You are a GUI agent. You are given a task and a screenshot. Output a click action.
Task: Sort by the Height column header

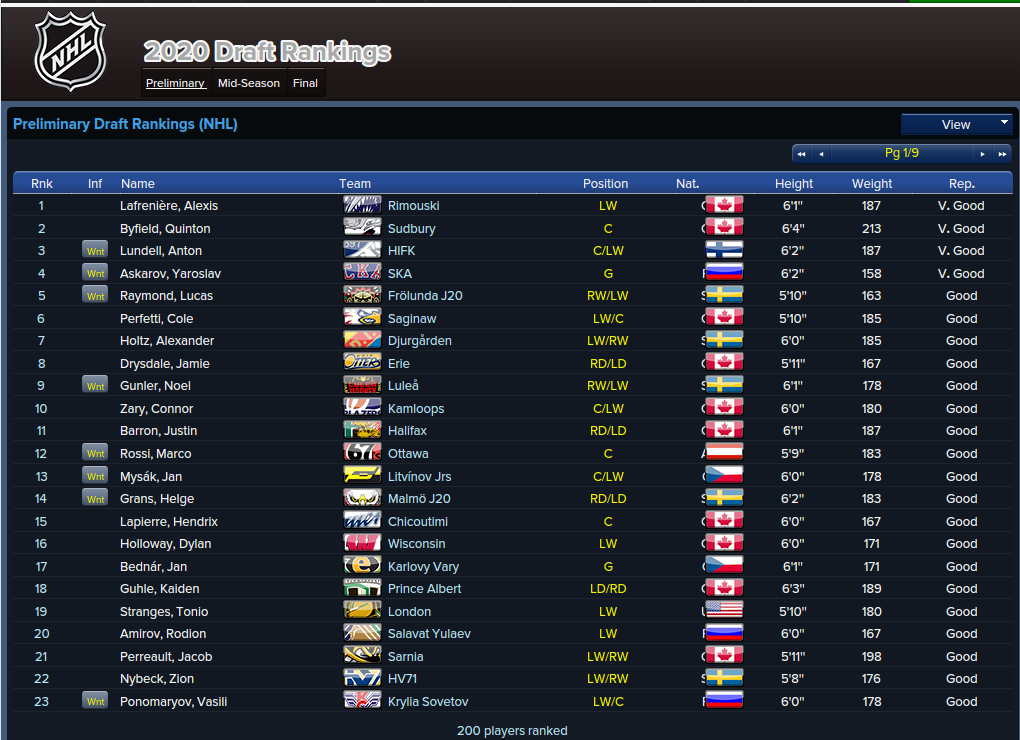[794, 183]
